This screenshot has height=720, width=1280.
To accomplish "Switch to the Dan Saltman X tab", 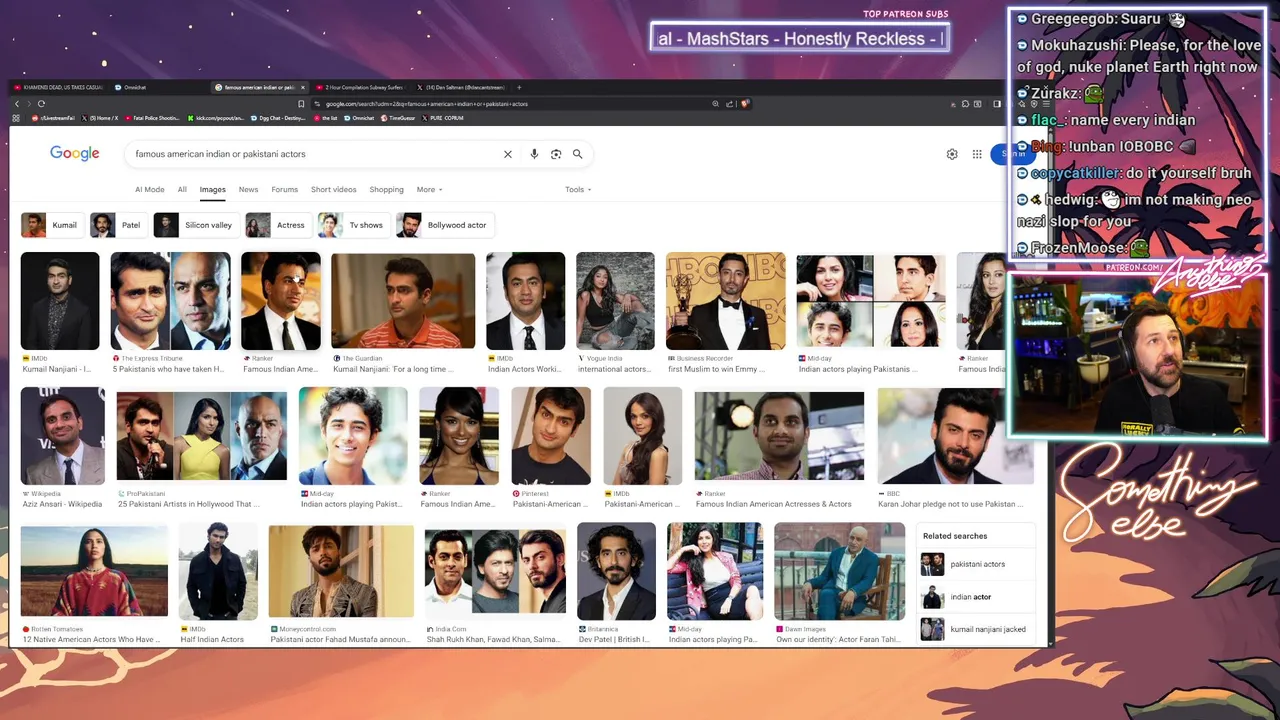I will pyautogui.click(x=460, y=87).
